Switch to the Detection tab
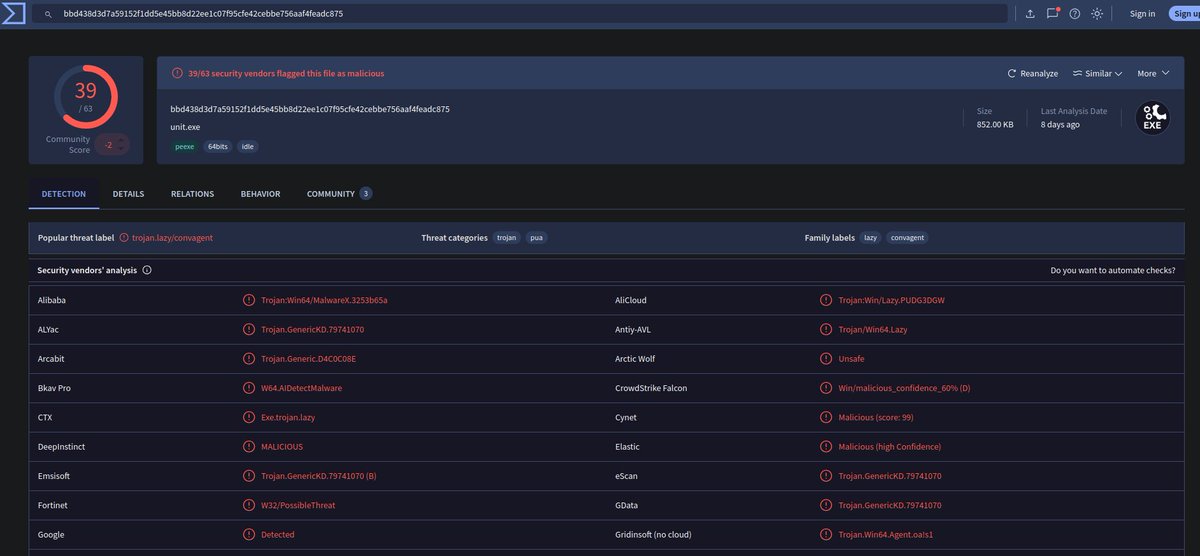 point(64,194)
